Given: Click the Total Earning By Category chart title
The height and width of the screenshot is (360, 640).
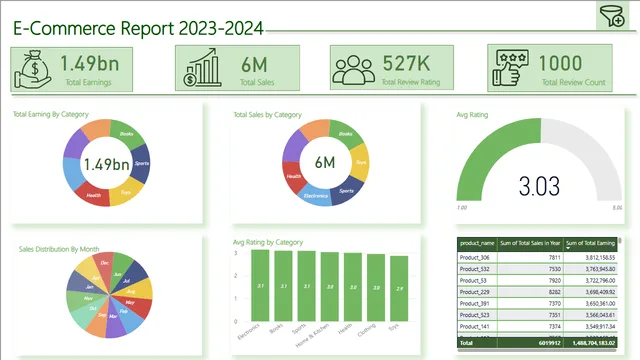Looking at the screenshot, I should click(x=51, y=114).
